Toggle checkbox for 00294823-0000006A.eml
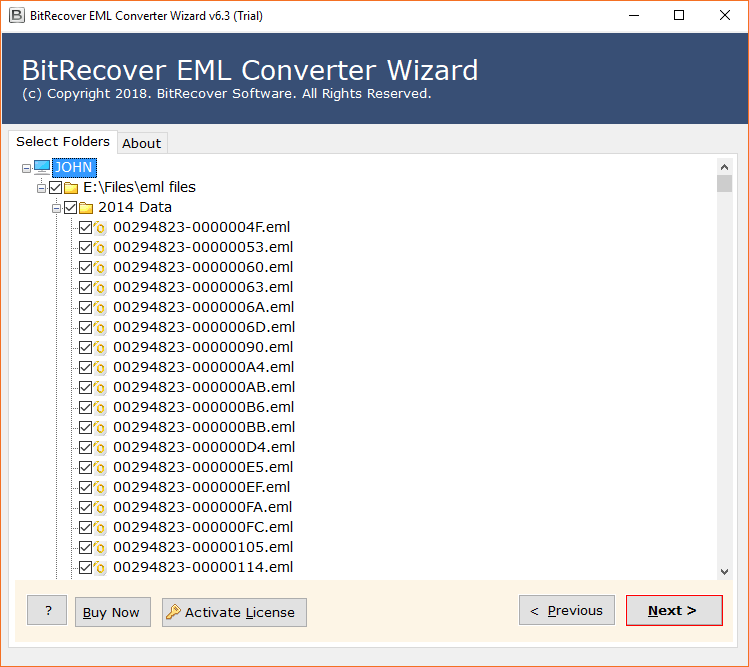Screen dimensions: 749x667 (86, 308)
